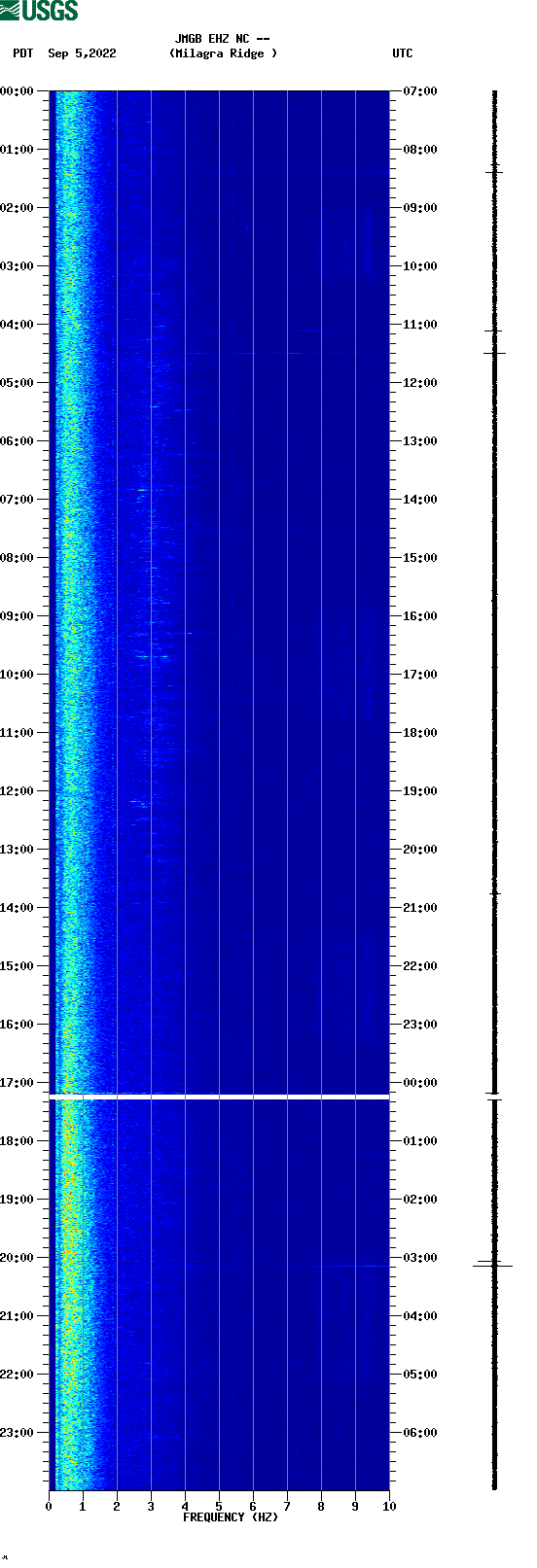Click the frequency axis value 10
This screenshot has height=1568, width=537.
tap(389, 1507)
